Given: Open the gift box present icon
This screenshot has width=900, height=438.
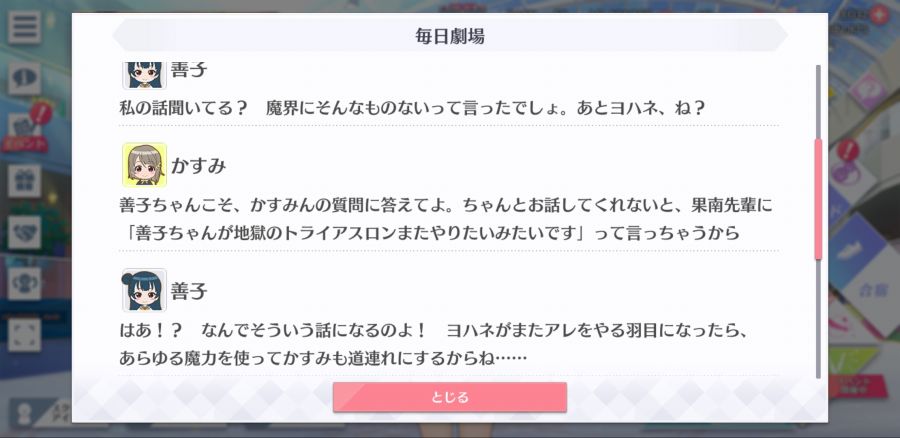Looking at the screenshot, I should 24,181.
